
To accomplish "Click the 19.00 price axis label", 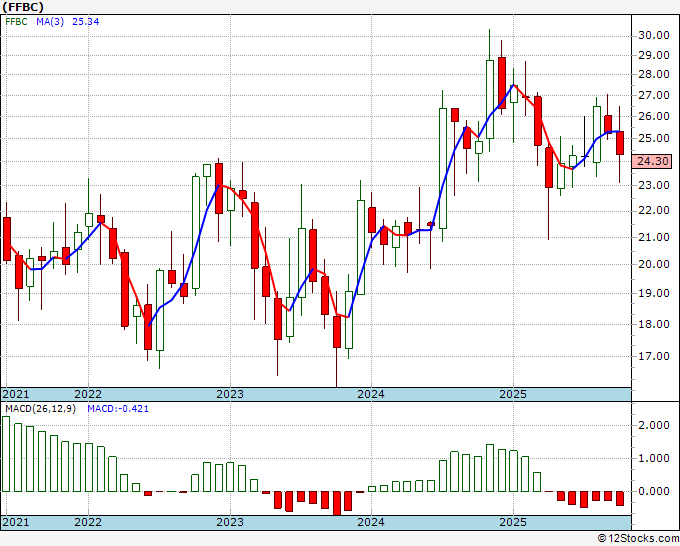I will [654, 293].
